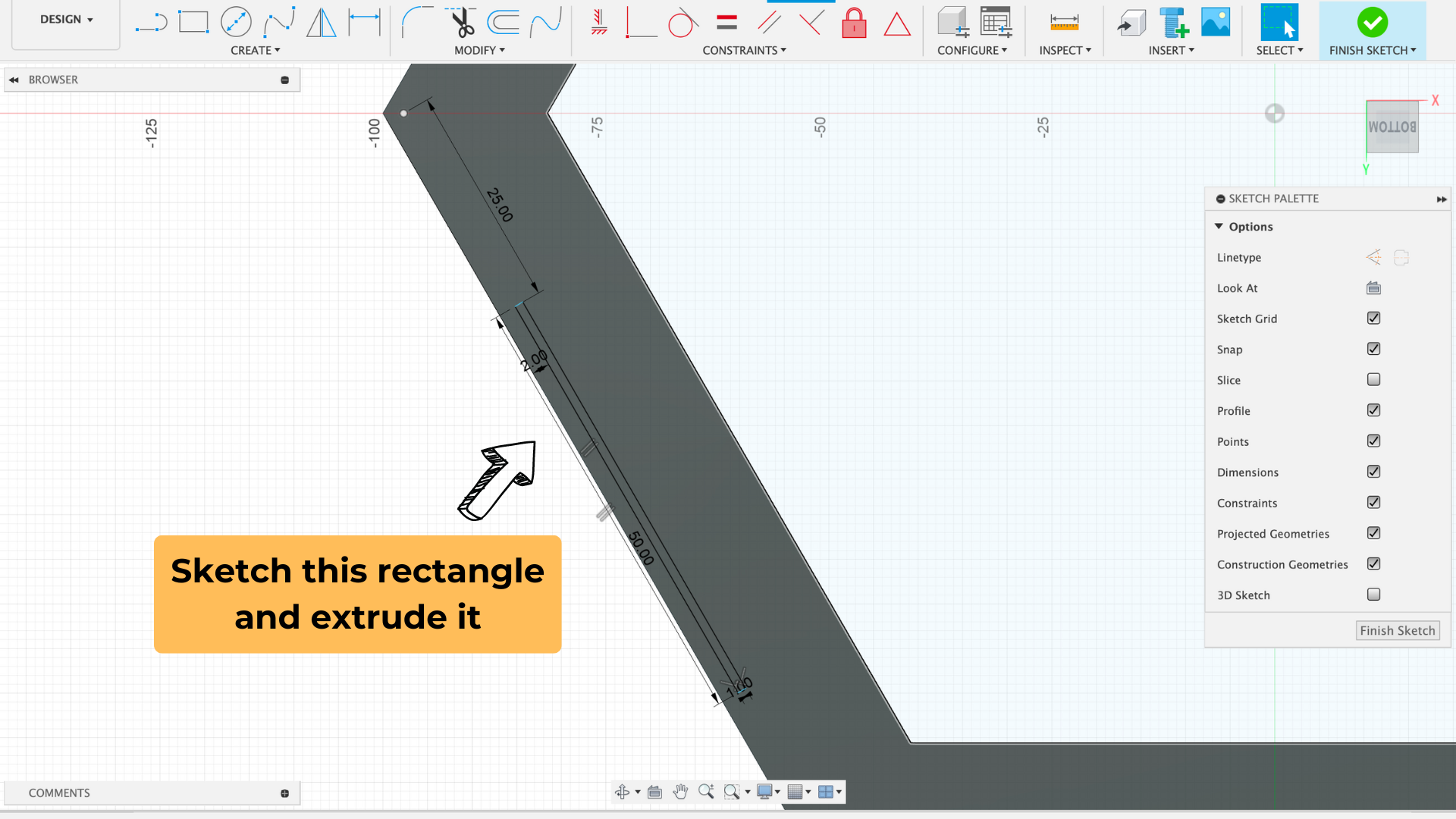Select the Fillet tool
1456x819 pixels.
tap(417, 23)
